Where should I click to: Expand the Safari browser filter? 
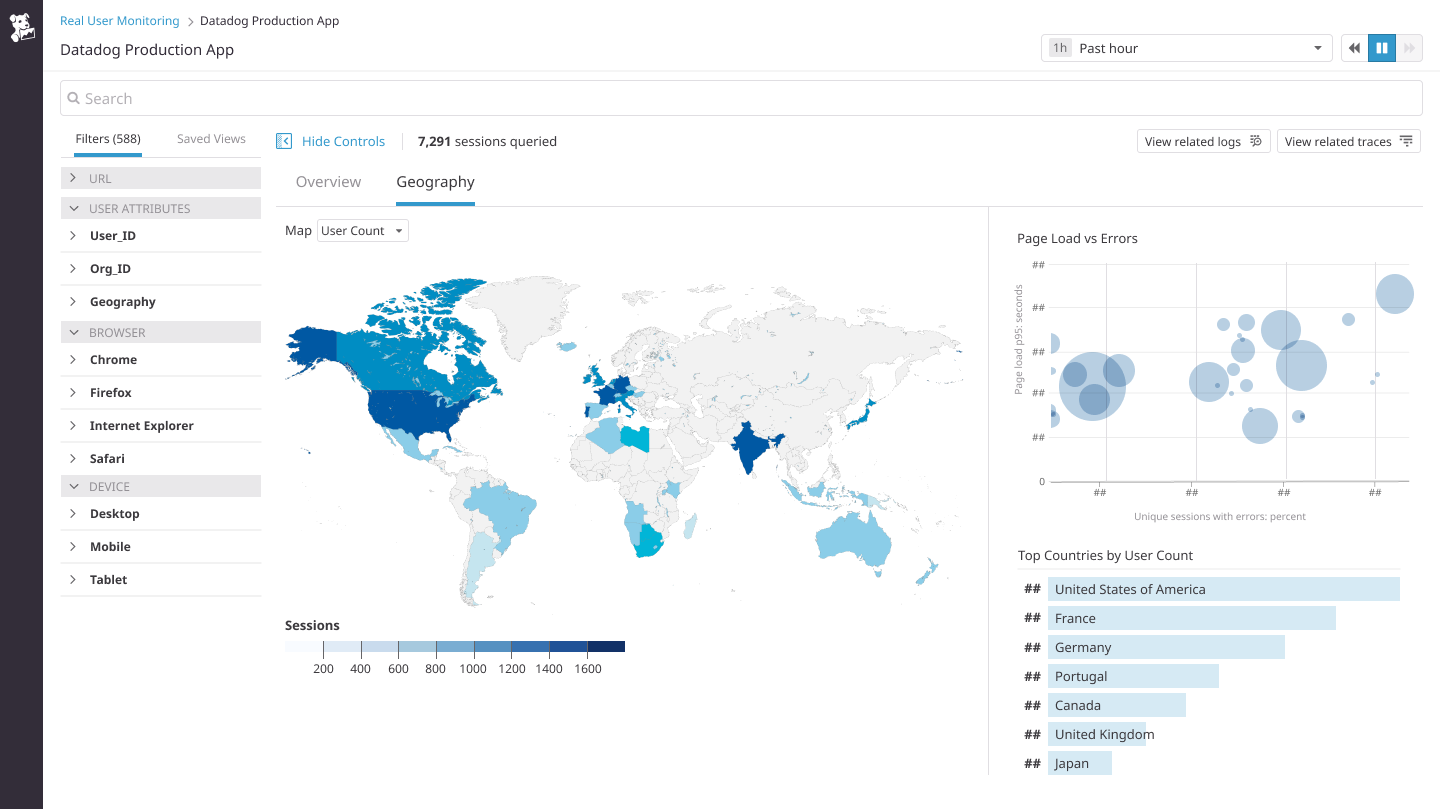coord(72,458)
